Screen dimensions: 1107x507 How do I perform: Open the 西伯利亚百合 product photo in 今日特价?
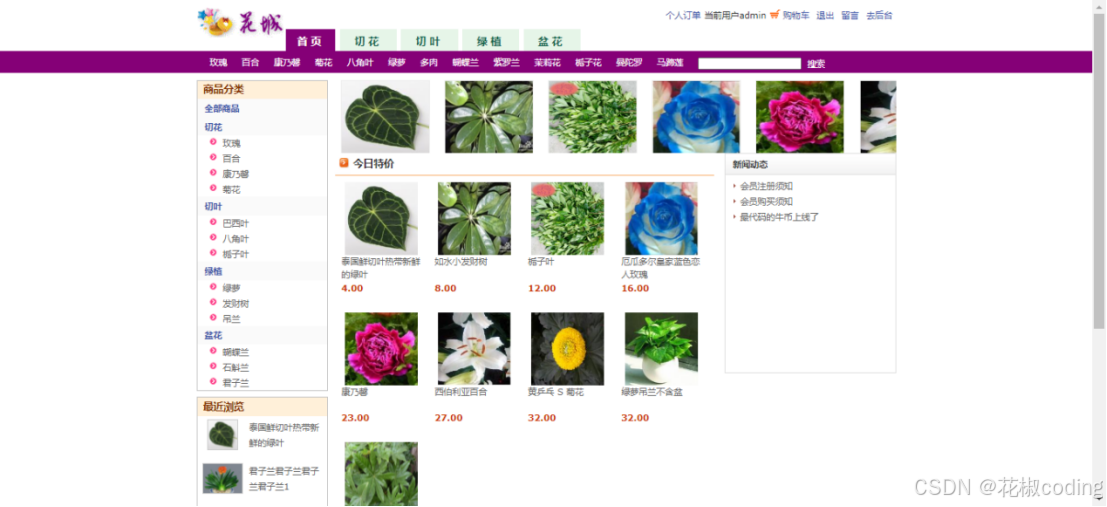coord(474,349)
